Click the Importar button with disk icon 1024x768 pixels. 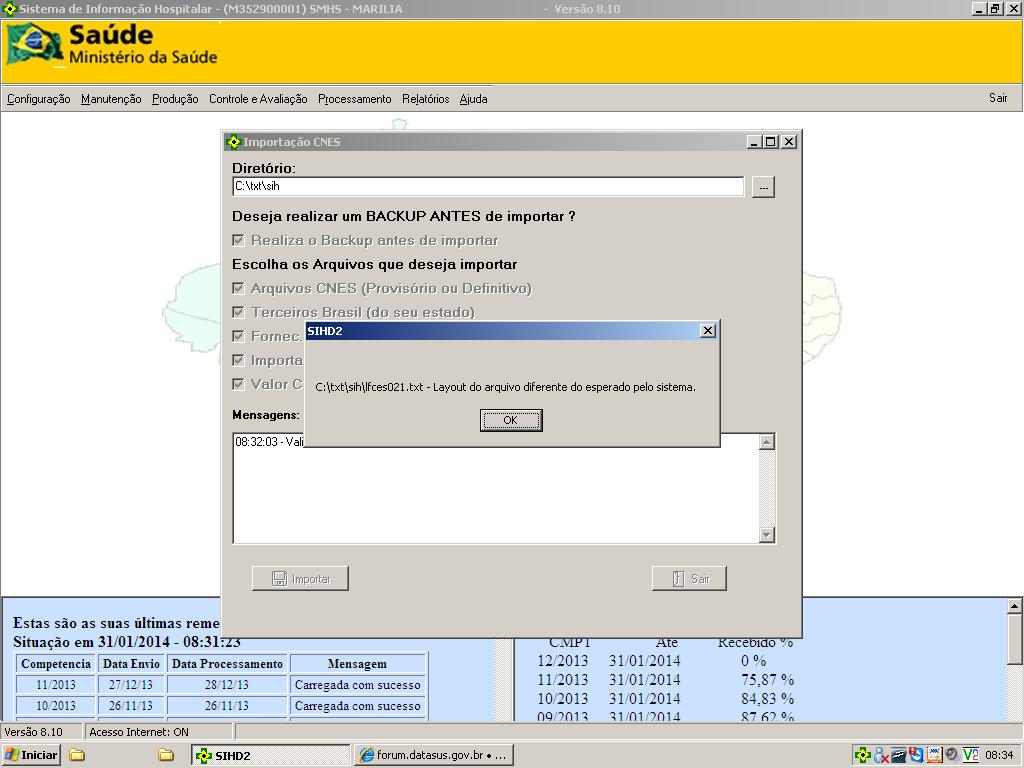point(300,579)
